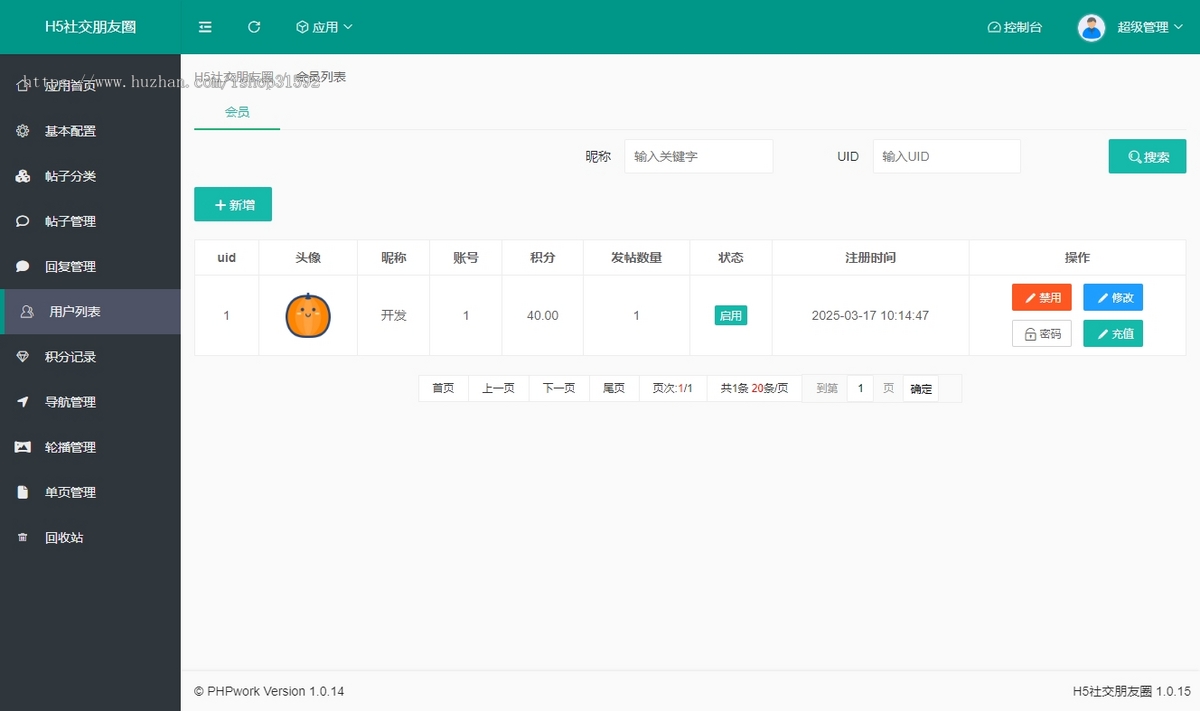
Task: Click the red 禁用 disable button
Action: (x=1041, y=297)
